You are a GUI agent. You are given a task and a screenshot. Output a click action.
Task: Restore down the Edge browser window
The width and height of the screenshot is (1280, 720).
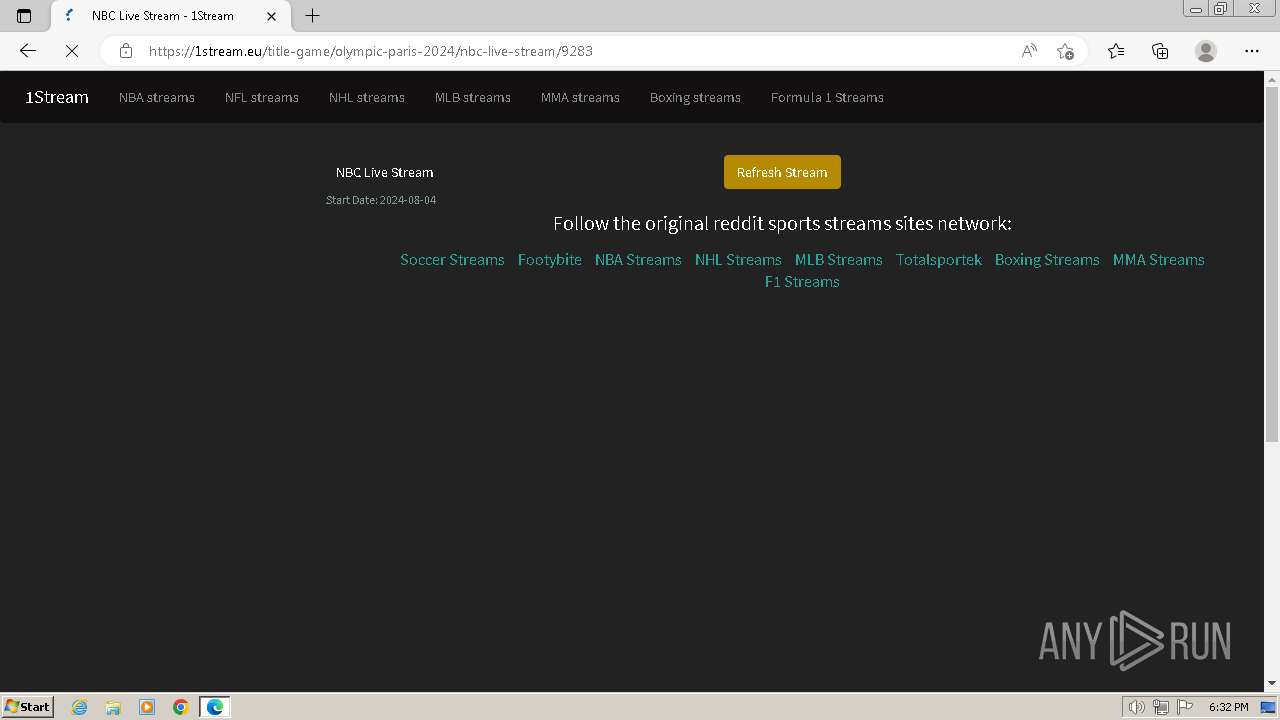[x=1221, y=9]
